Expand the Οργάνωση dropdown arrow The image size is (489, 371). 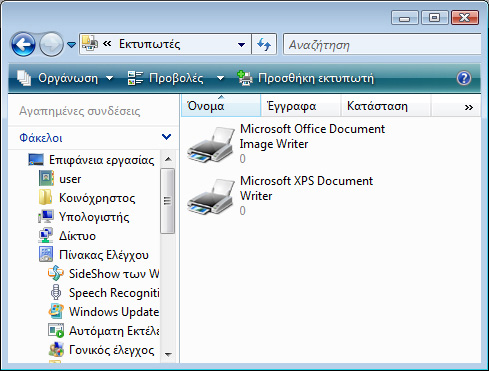pyautogui.click(x=109, y=79)
